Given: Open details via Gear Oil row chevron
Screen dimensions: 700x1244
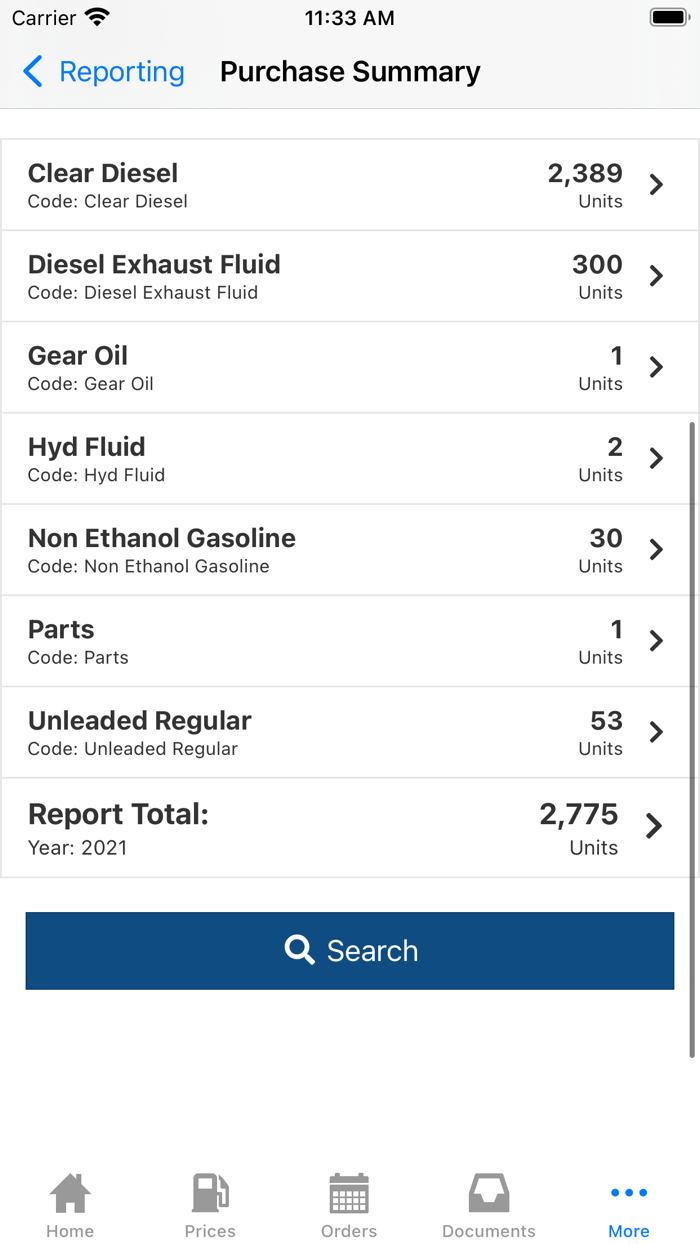Looking at the screenshot, I should [x=657, y=367].
